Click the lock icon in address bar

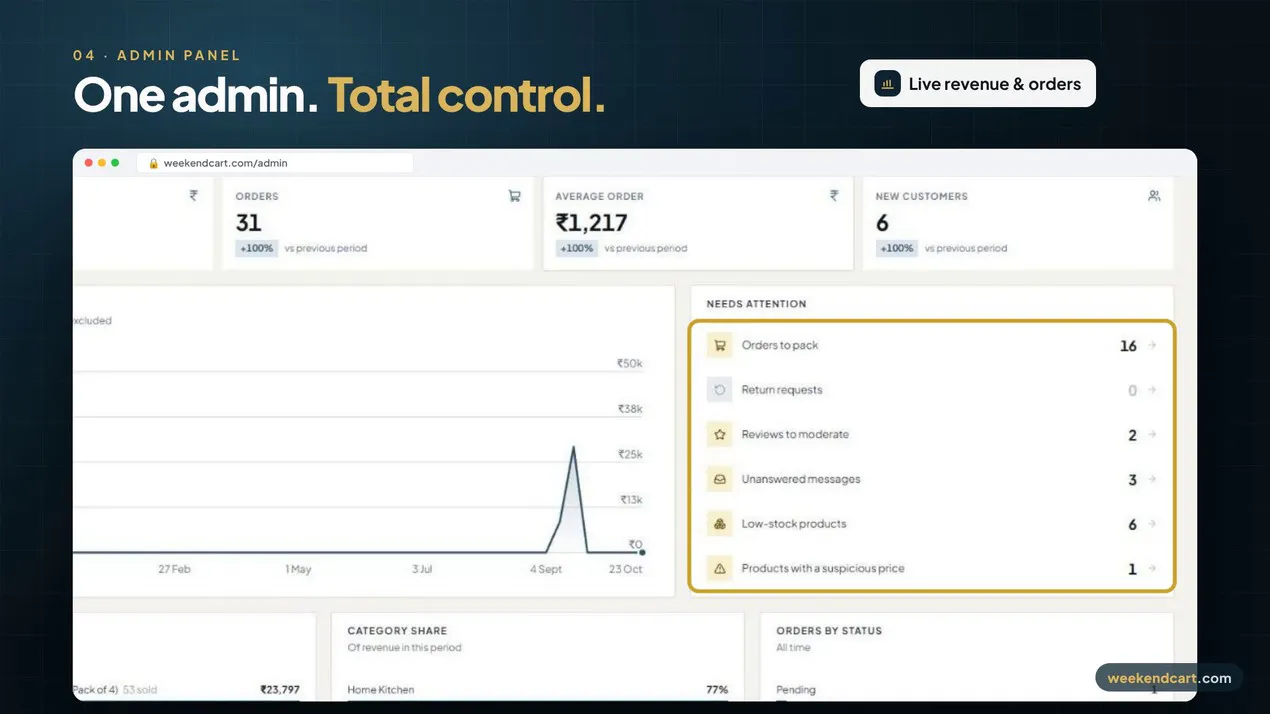click(154, 163)
